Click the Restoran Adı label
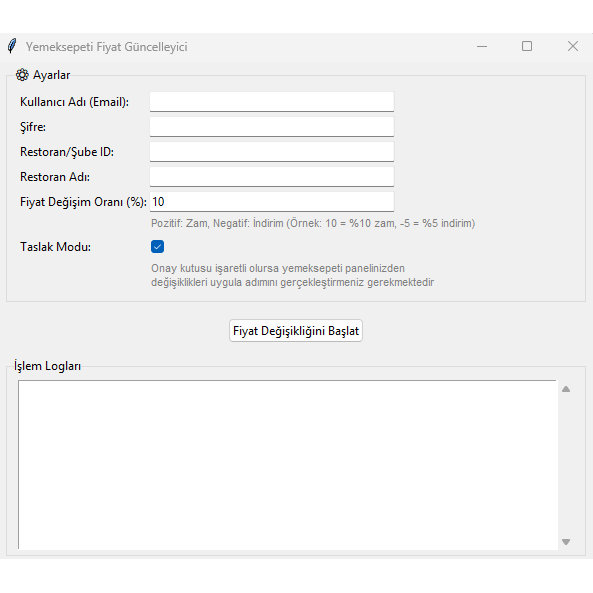This screenshot has height=593, width=593. (55, 177)
